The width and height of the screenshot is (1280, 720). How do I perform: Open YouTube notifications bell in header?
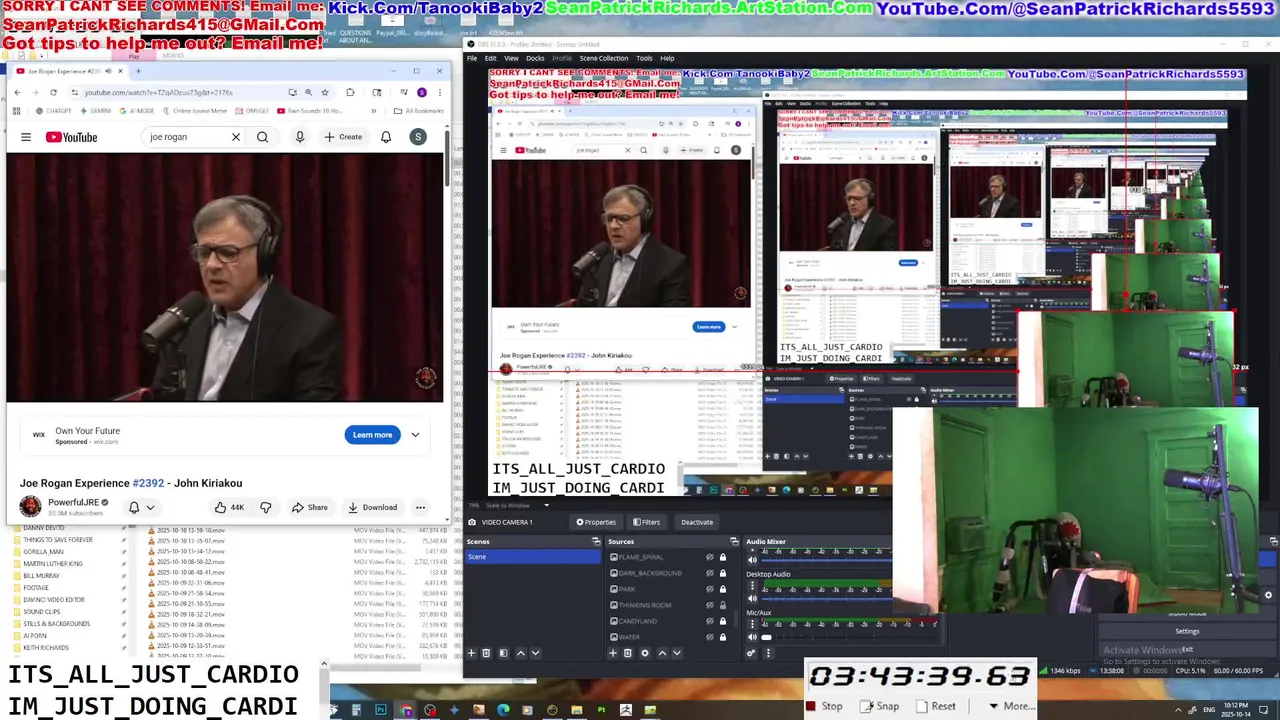point(386,137)
